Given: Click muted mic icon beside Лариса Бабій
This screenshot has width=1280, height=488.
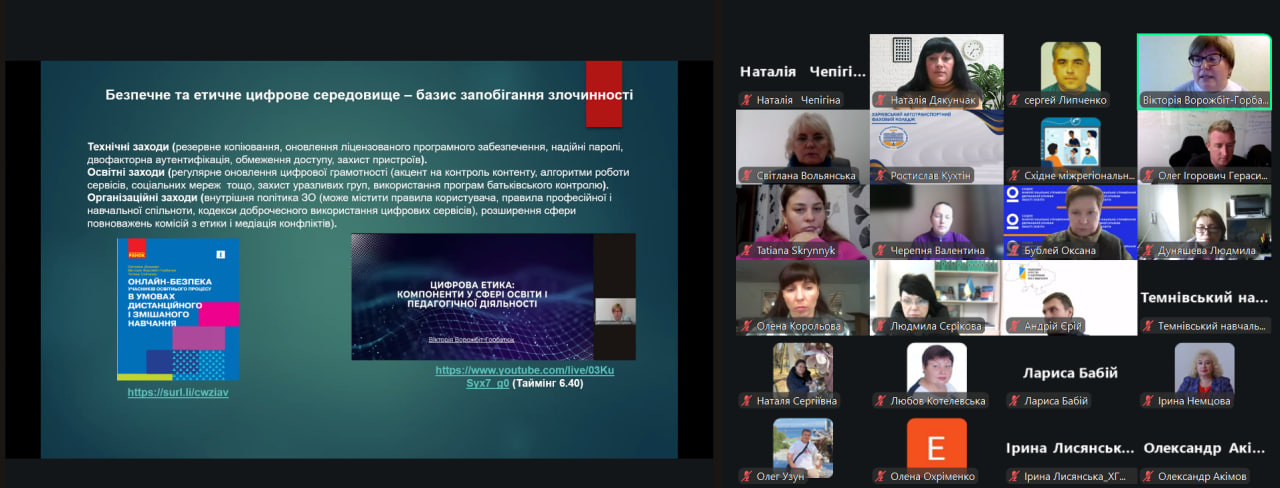Looking at the screenshot, I should (x=1014, y=401).
